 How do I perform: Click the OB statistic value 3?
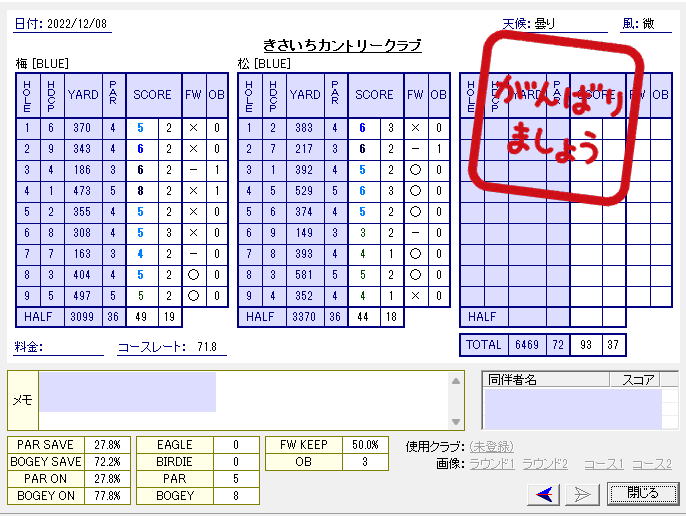coord(365,462)
